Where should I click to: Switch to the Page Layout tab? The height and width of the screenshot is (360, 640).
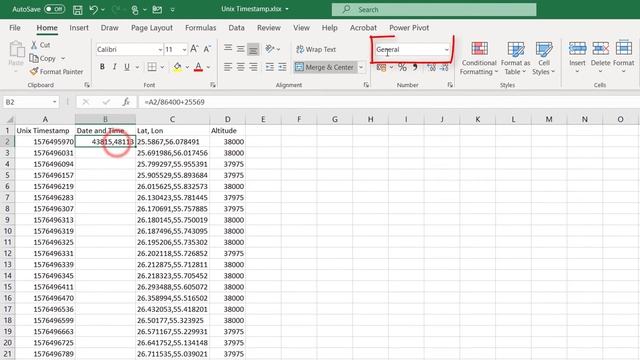click(152, 28)
